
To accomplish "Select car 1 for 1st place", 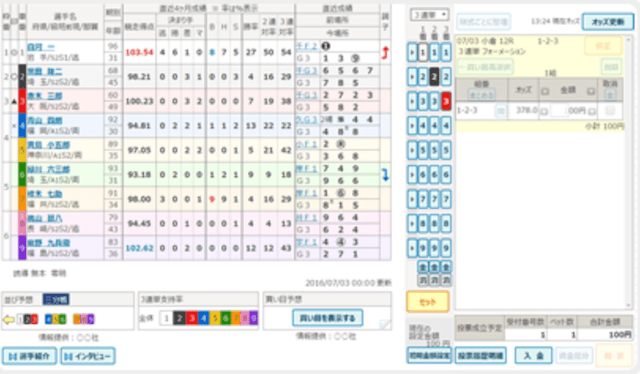I will tap(423, 53).
